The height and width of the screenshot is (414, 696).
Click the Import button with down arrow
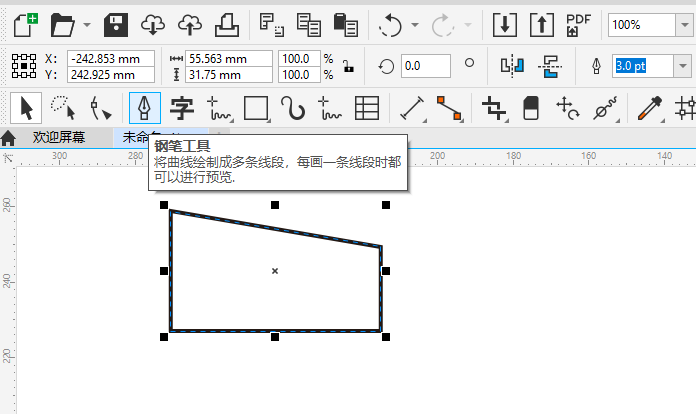point(504,24)
